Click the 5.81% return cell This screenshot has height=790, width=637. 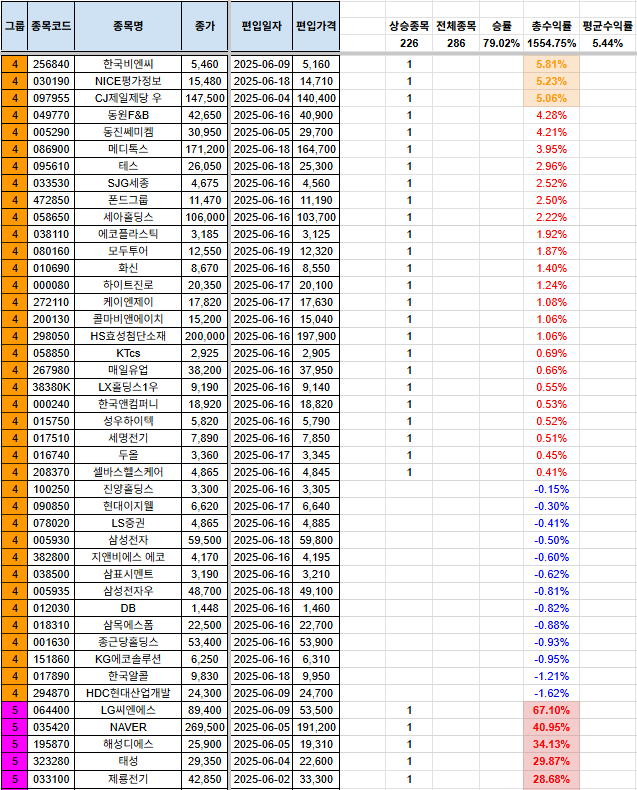point(551,64)
